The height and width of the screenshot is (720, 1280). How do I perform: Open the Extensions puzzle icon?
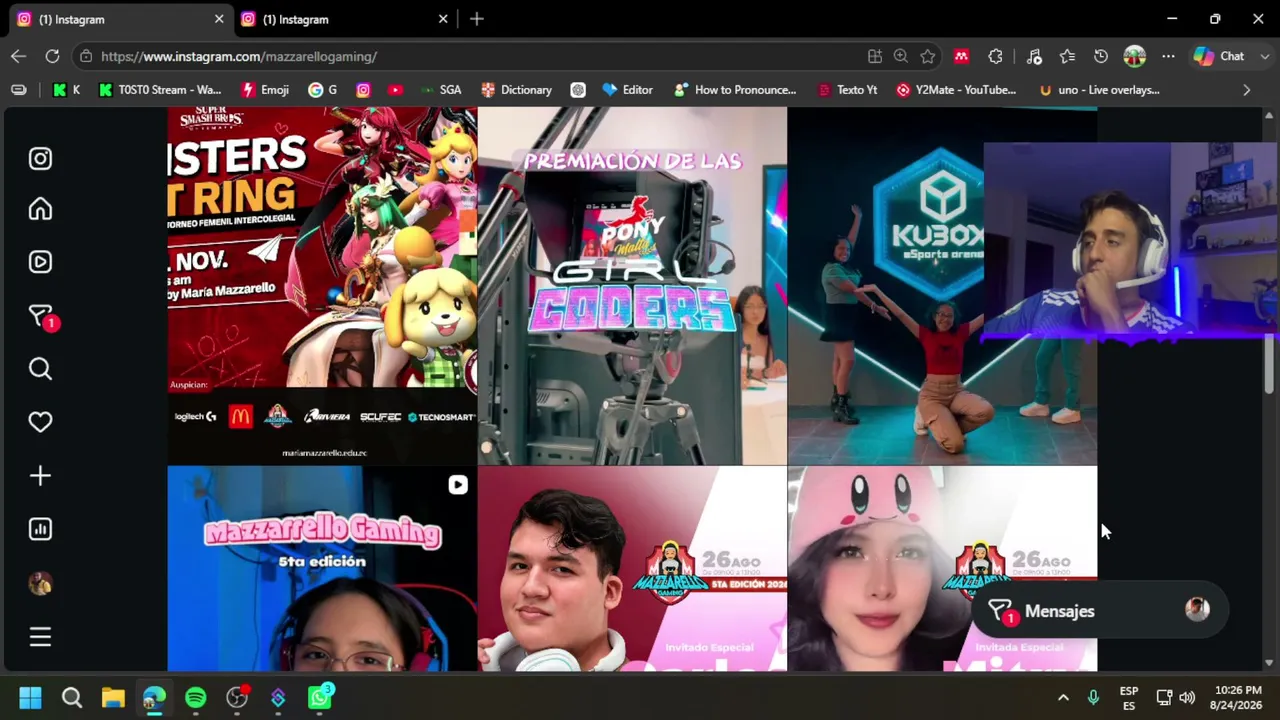pos(995,57)
